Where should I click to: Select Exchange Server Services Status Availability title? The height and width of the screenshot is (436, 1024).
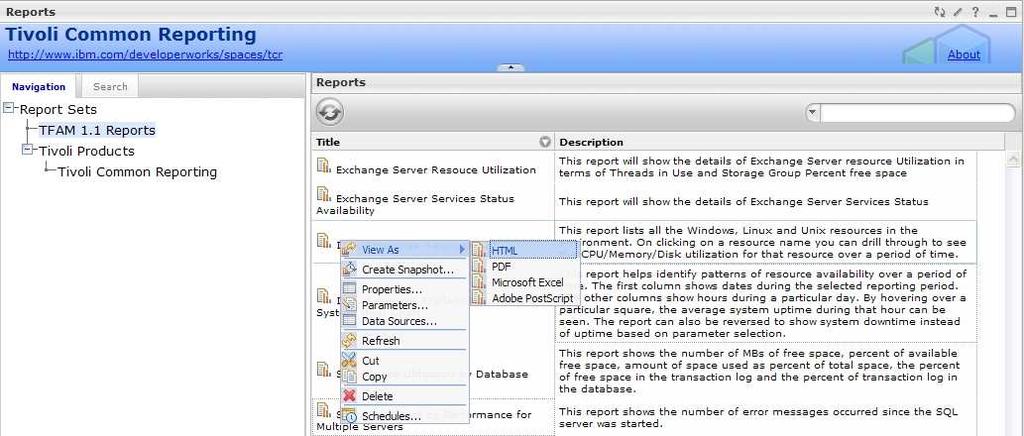415,204
